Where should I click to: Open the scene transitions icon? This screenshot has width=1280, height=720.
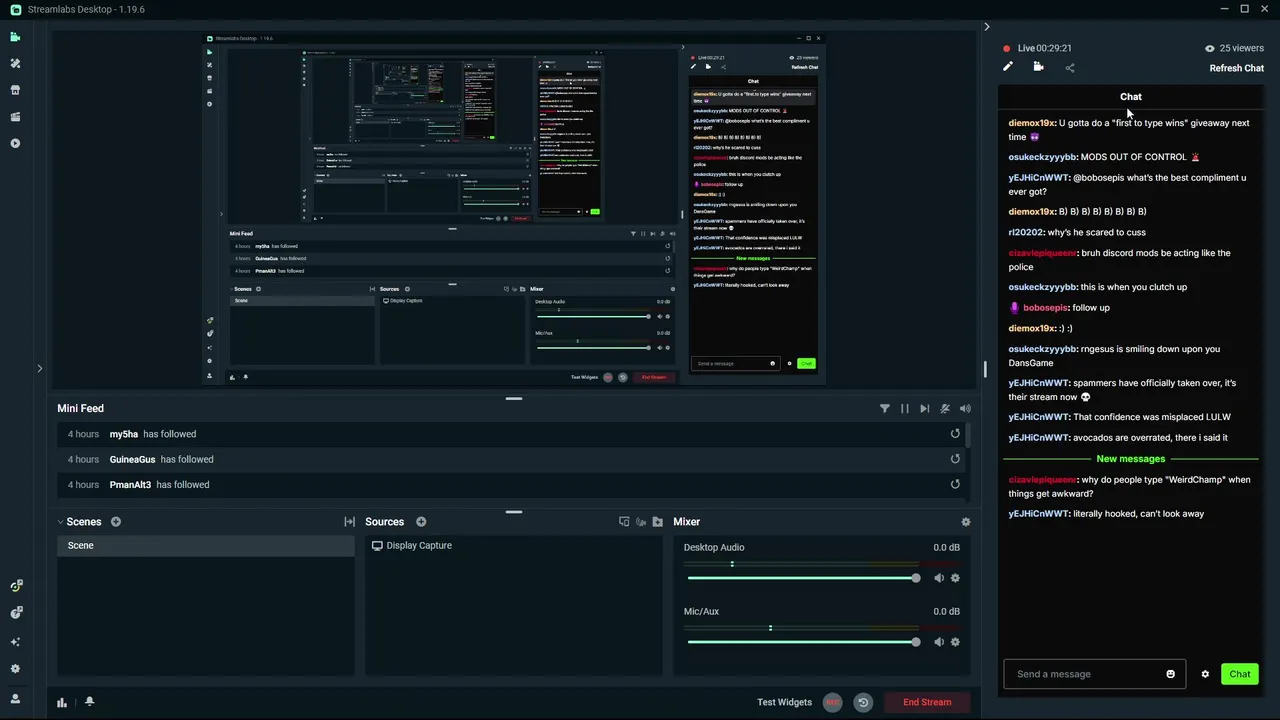click(x=349, y=522)
